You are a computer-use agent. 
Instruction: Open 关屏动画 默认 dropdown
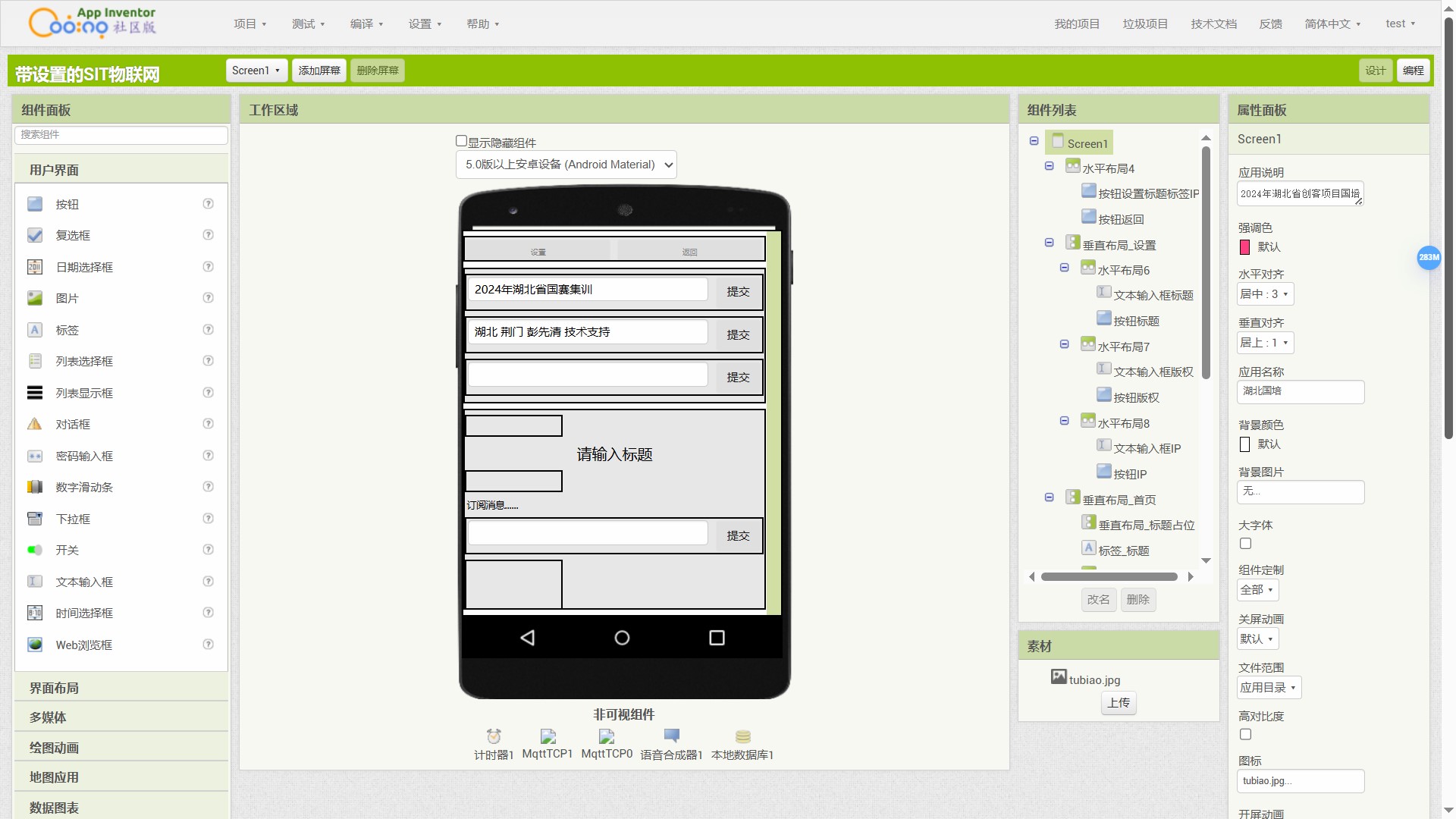click(x=1257, y=639)
